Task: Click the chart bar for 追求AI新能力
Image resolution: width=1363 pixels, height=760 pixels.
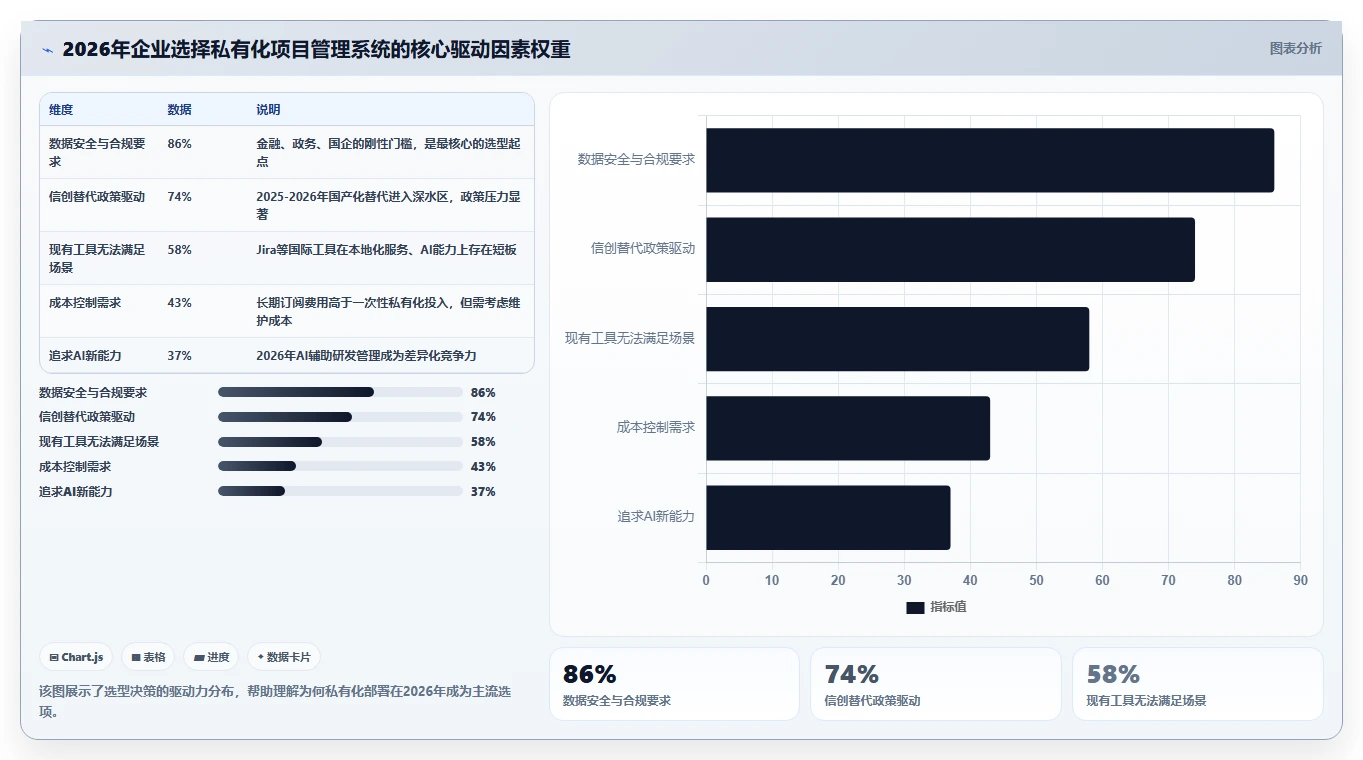Action: pos(828,517)
